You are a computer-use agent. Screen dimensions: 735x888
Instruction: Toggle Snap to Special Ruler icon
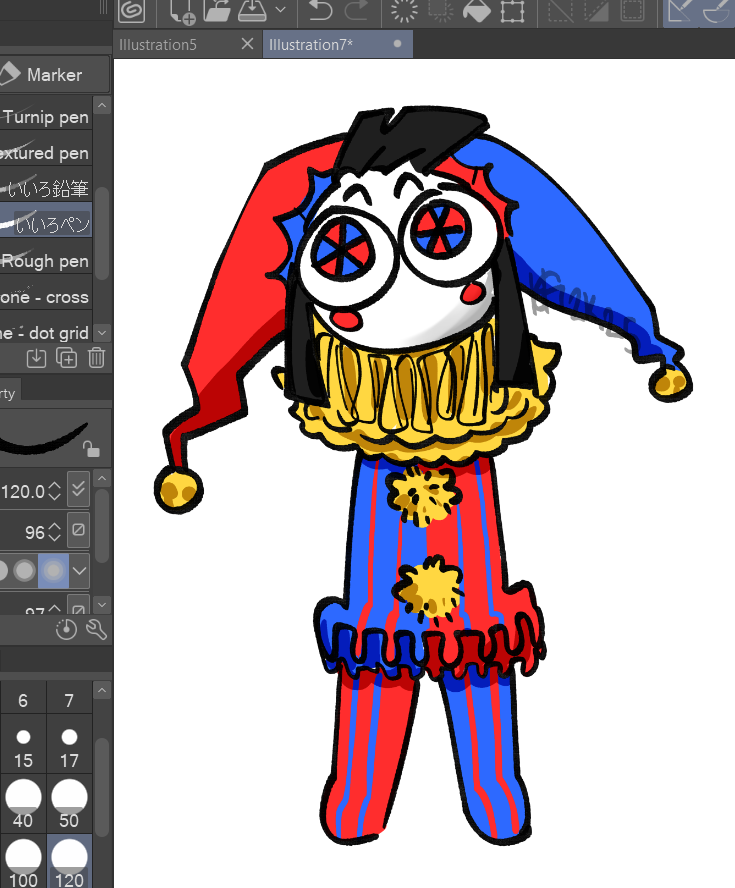[716, 11]
